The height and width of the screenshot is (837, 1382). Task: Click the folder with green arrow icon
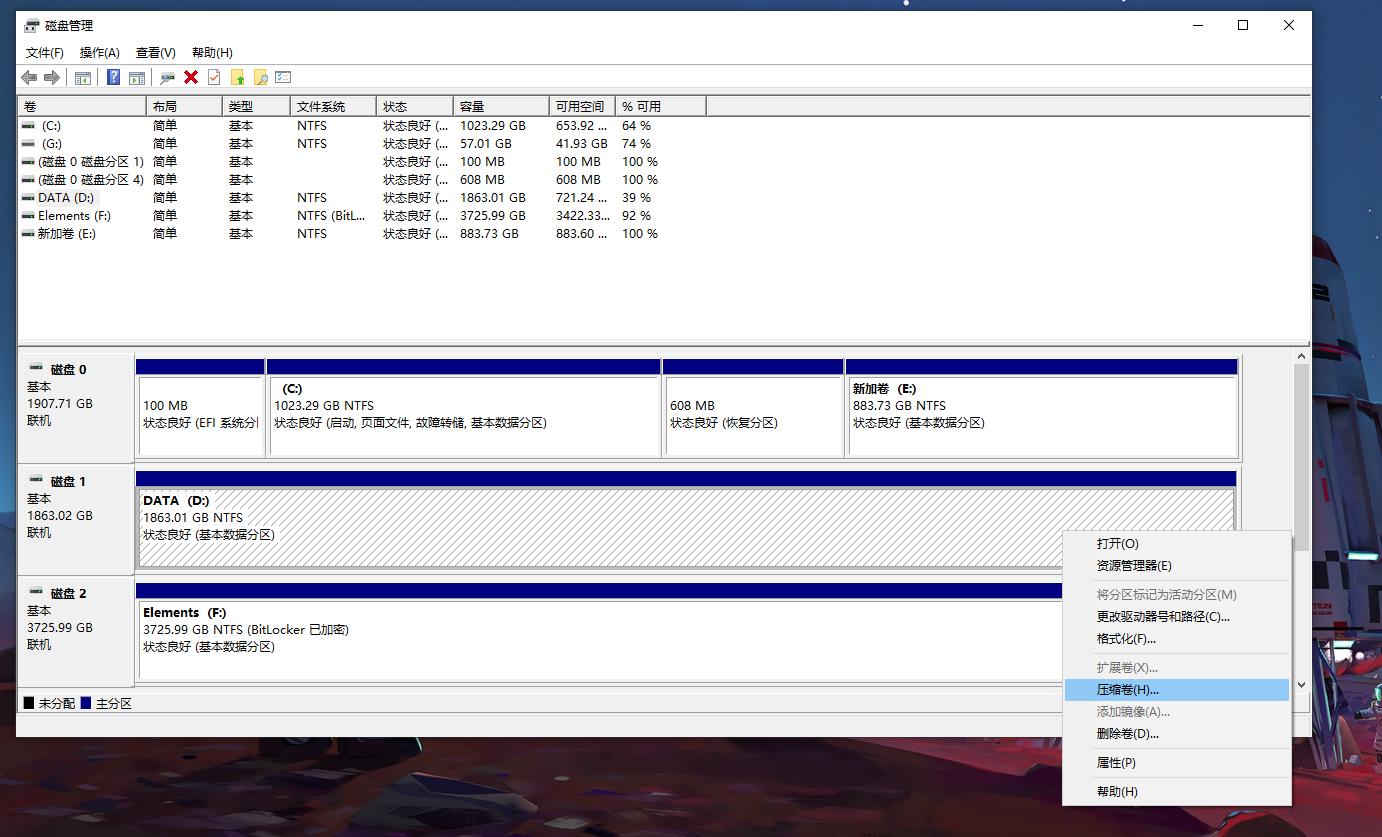point(238,77)
